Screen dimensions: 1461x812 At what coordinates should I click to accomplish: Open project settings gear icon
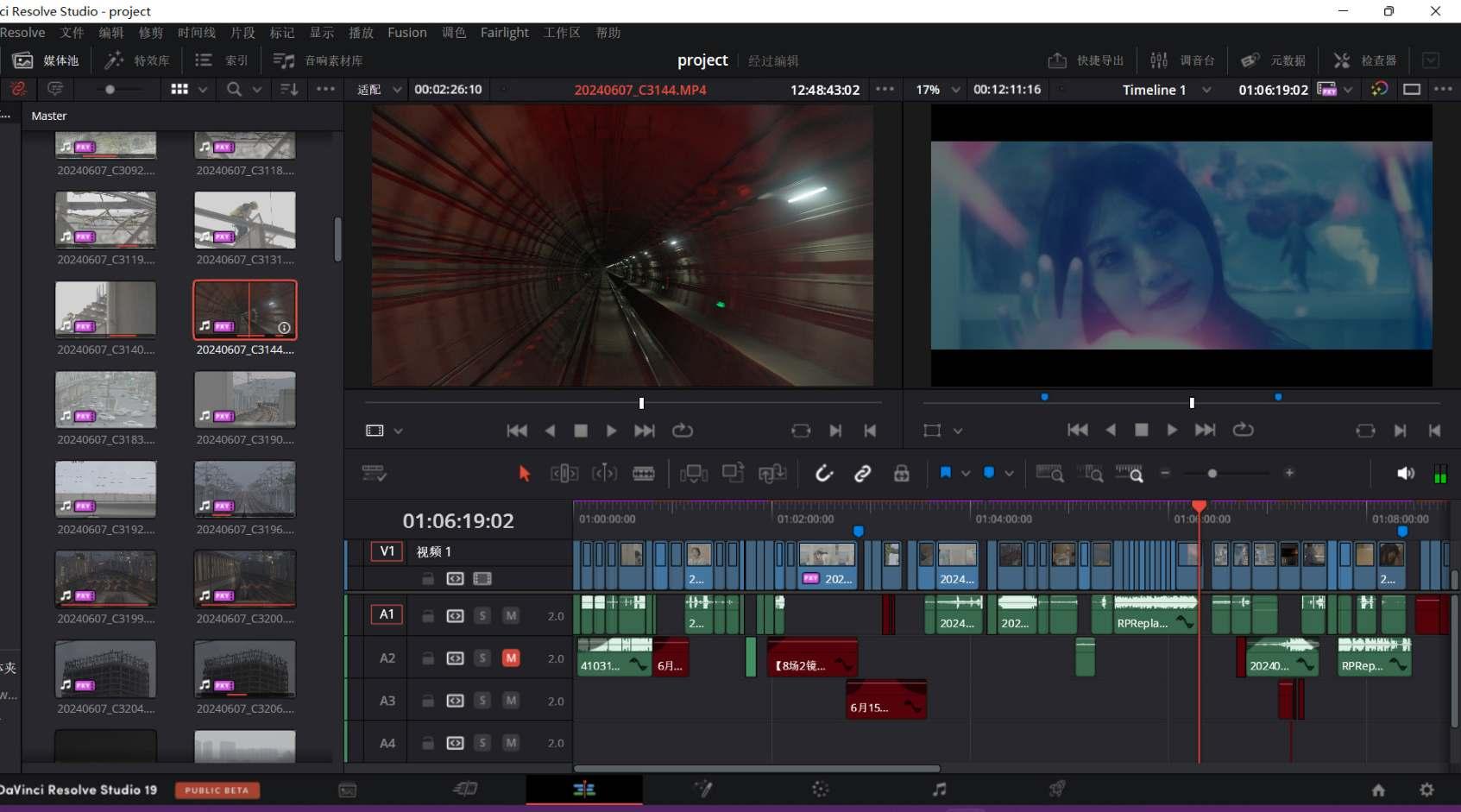1426,790
